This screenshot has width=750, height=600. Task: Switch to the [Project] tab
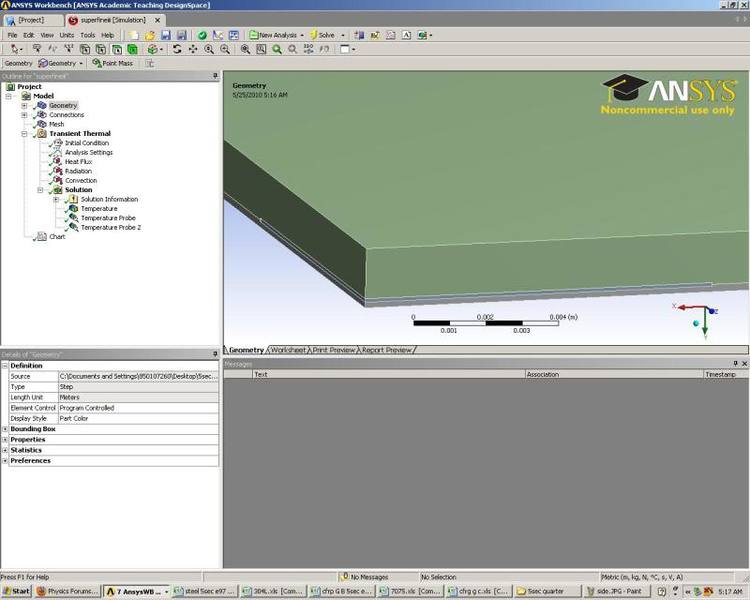click(33, 21)
